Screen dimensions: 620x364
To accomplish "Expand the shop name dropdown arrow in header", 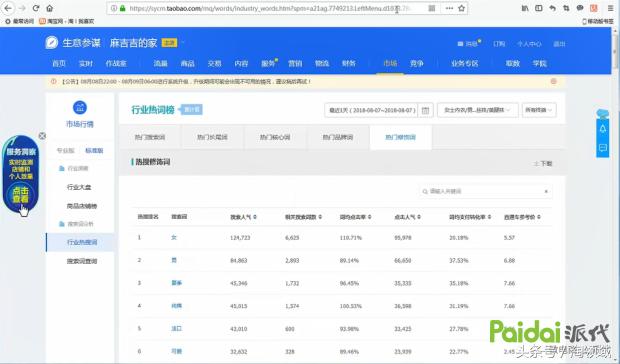I will click(183, 43).
